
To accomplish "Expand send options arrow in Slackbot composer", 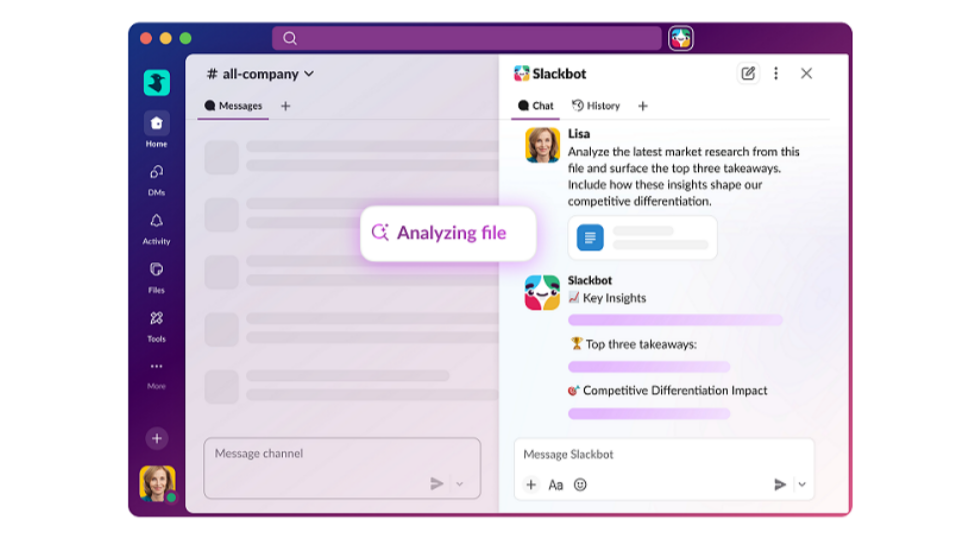I will click(801, 485).
